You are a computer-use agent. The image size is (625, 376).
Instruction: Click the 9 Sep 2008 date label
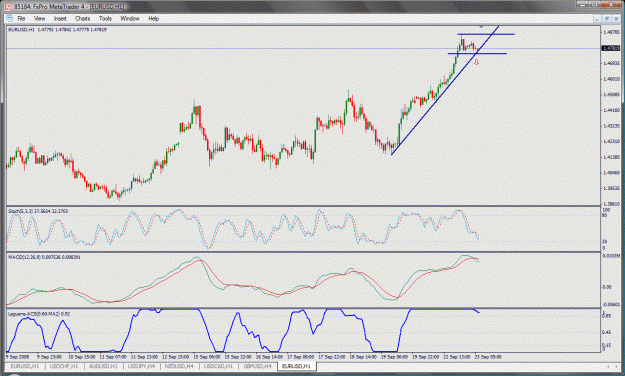coord(18,357)
